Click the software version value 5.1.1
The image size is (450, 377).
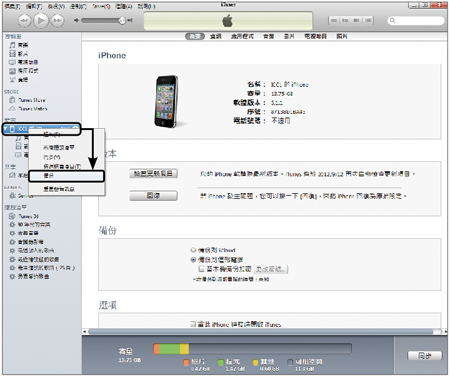coord(277,103)
